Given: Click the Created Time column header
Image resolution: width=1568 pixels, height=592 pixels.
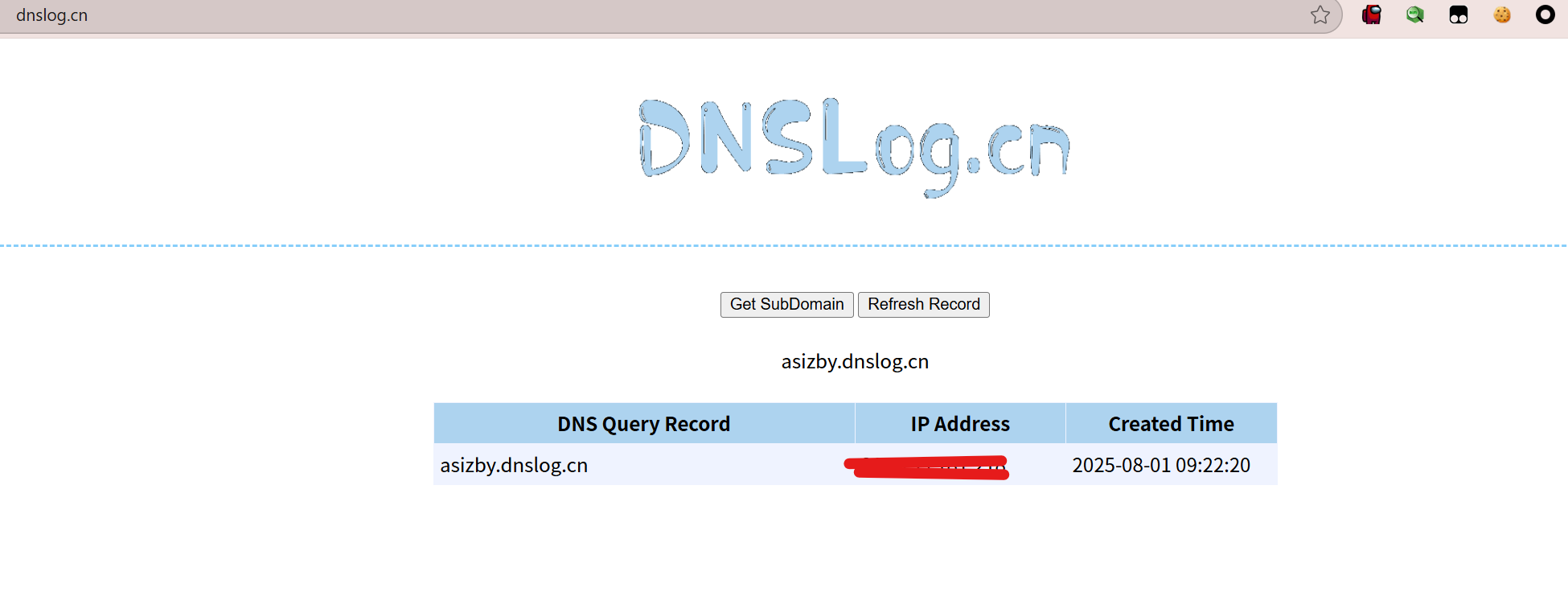Looking at the screenshot, I should 1171,424.
